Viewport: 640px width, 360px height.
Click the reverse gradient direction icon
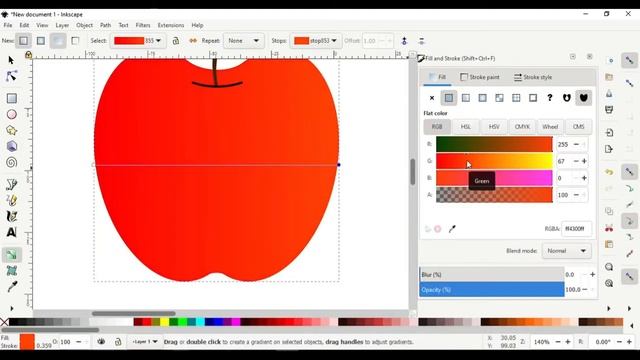[193, 41]
